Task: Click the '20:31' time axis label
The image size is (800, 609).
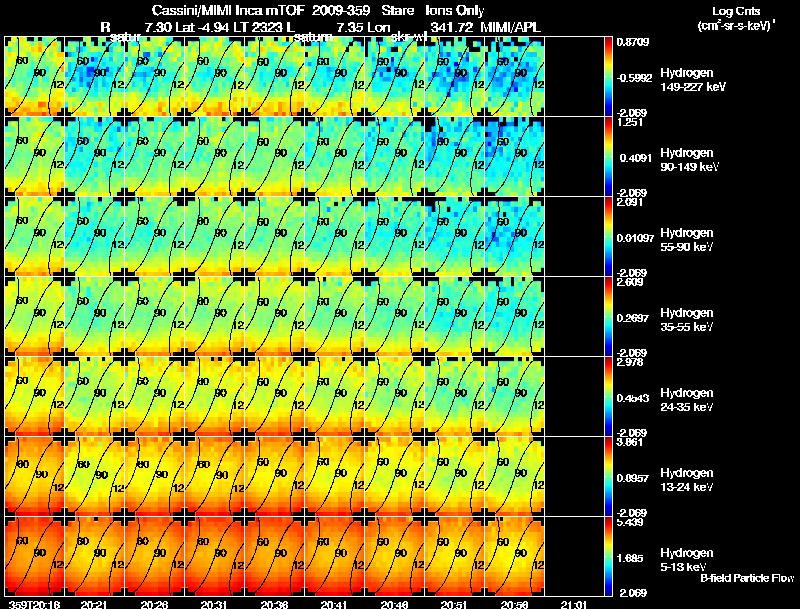Action: [x=214, y=604]
